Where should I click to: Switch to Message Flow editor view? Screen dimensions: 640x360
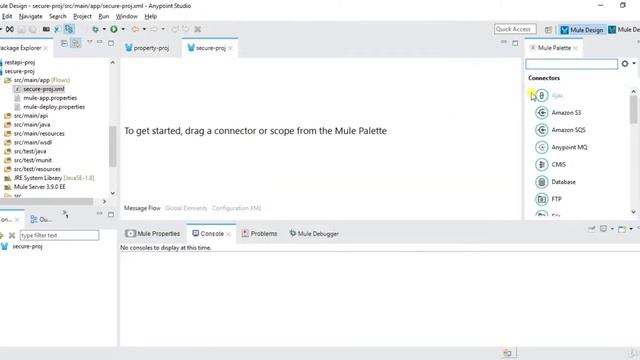[142, 208]
